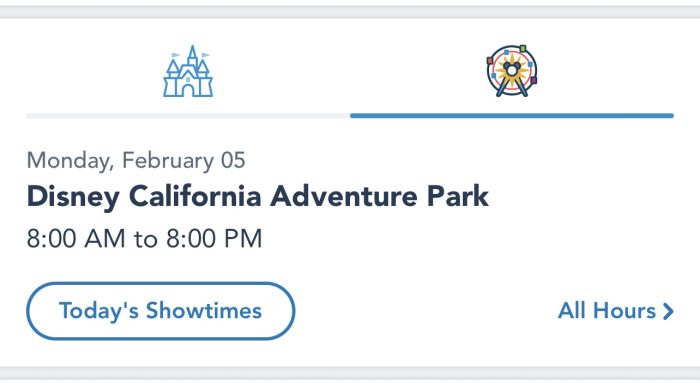Switch to the California Adventure wheel tab

click(x=512, y=78)
